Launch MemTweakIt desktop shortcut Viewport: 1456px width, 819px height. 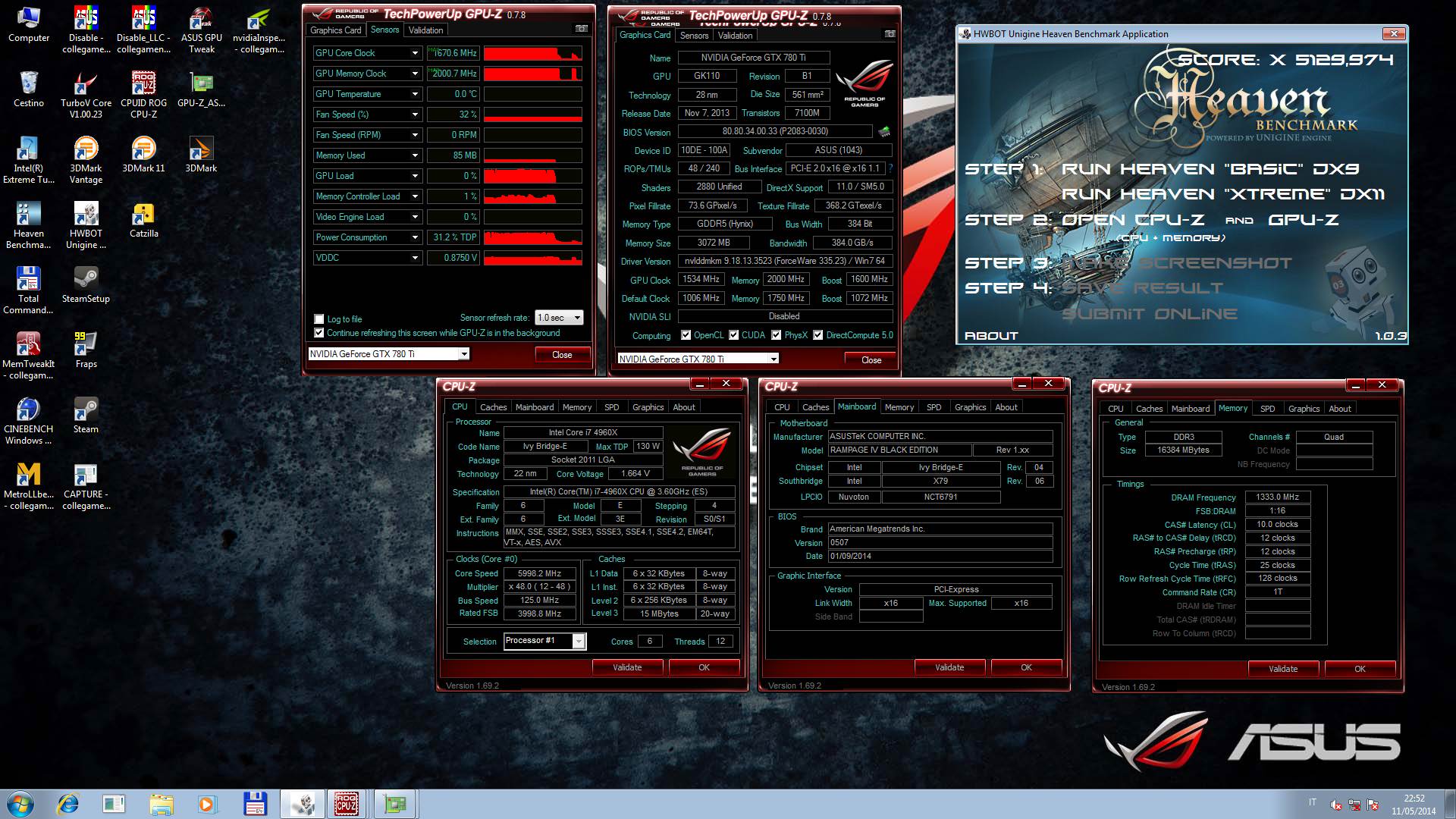29,356
